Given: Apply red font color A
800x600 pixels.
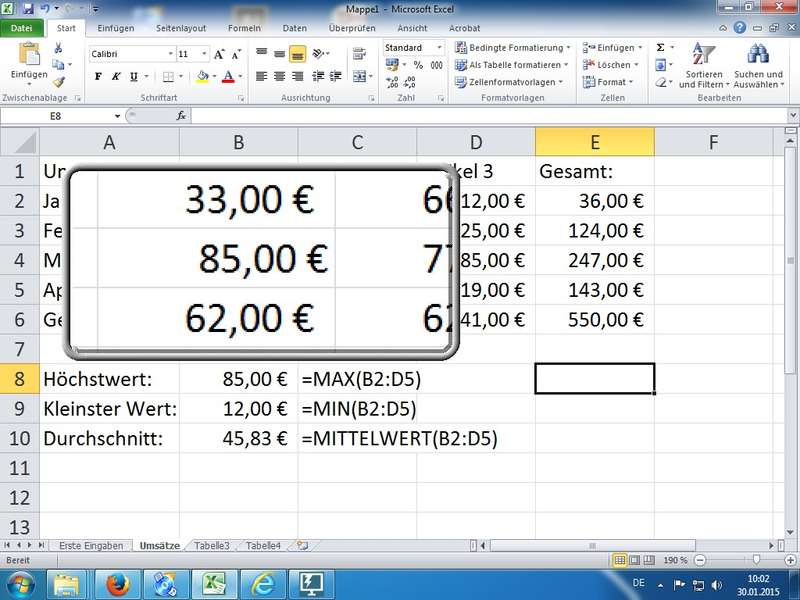Looking at the screenshot, I should tap(229, 77).
